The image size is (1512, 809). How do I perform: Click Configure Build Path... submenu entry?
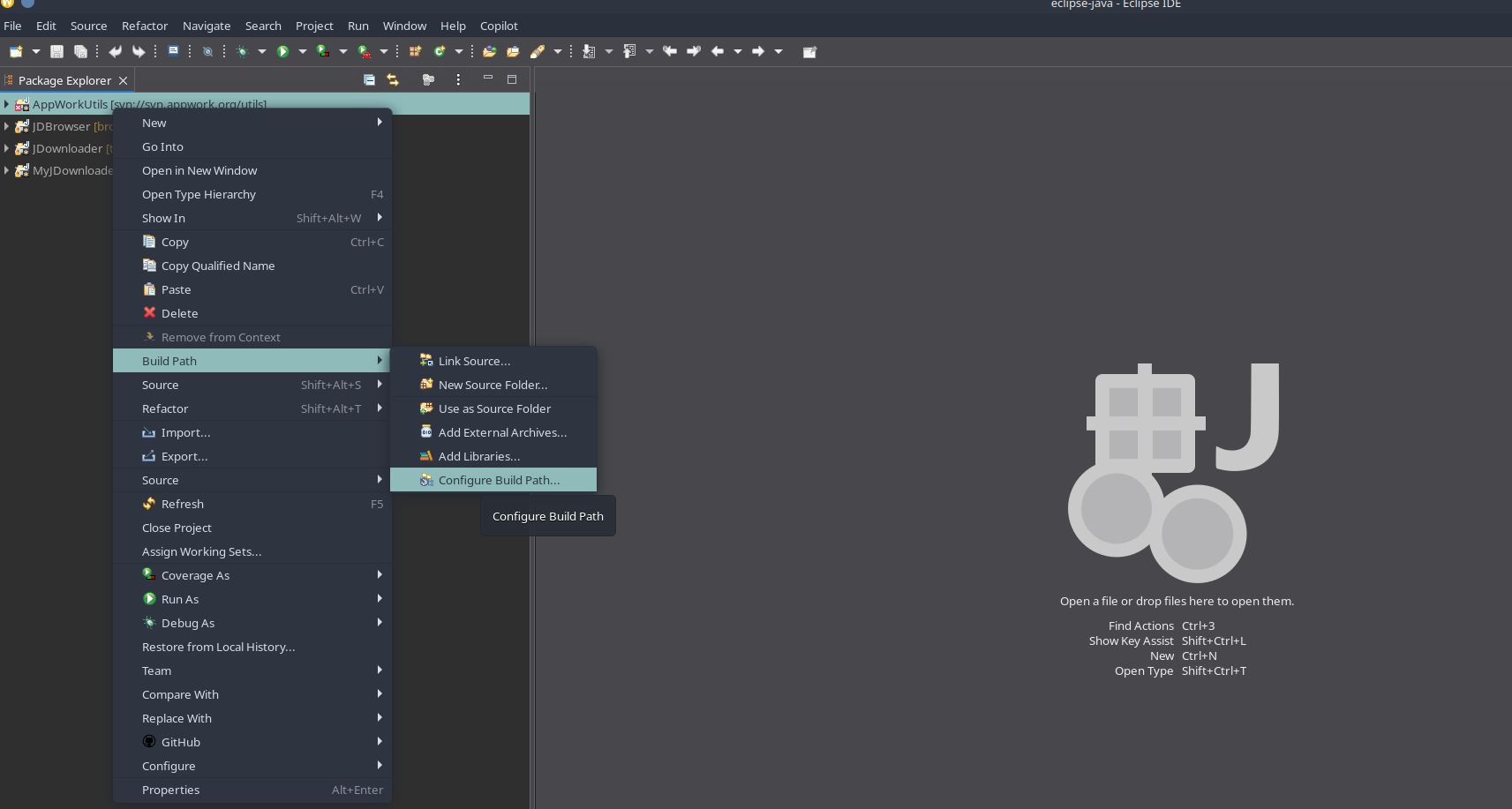tap(493, 480)
